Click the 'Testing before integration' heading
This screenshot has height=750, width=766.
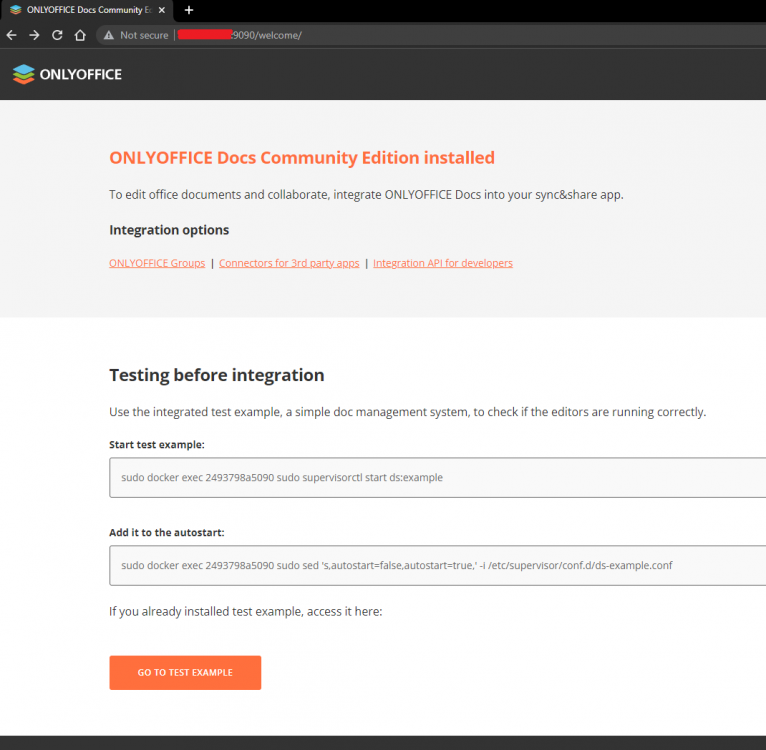point(216,375)
